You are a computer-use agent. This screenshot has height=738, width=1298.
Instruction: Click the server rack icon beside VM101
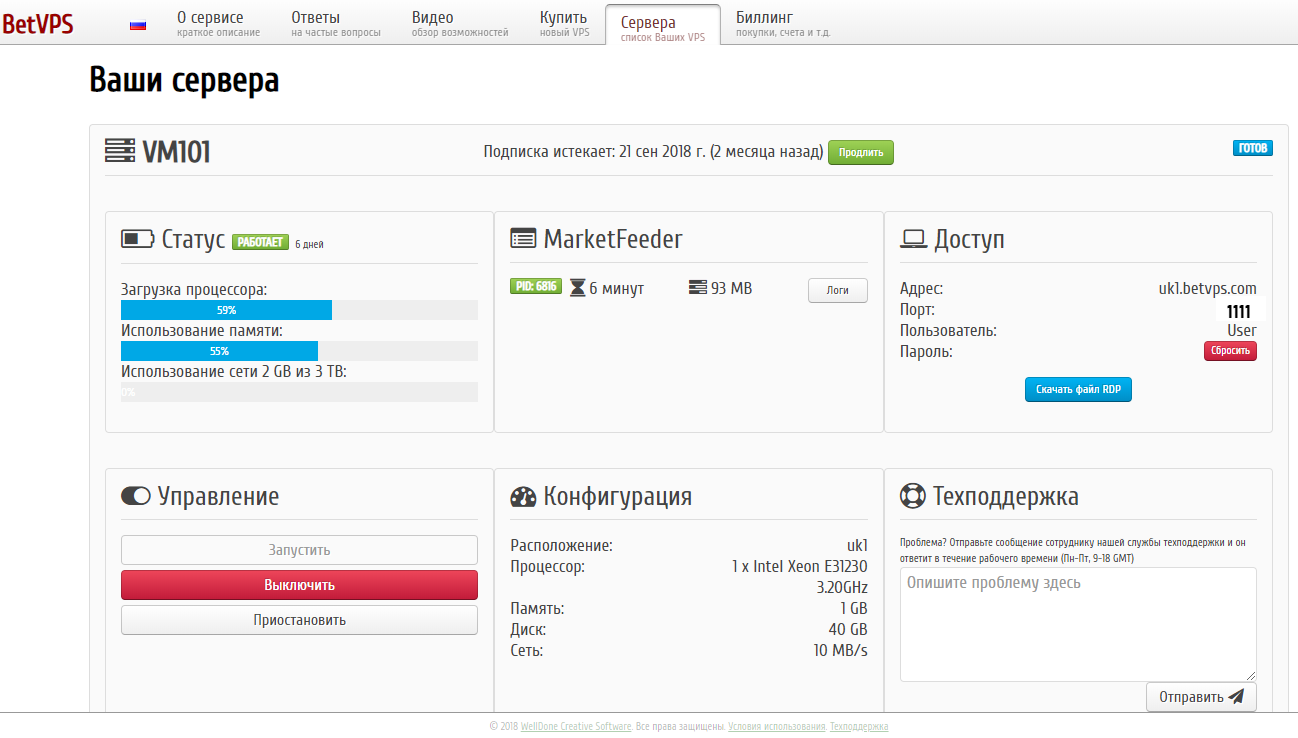[120, 151]
